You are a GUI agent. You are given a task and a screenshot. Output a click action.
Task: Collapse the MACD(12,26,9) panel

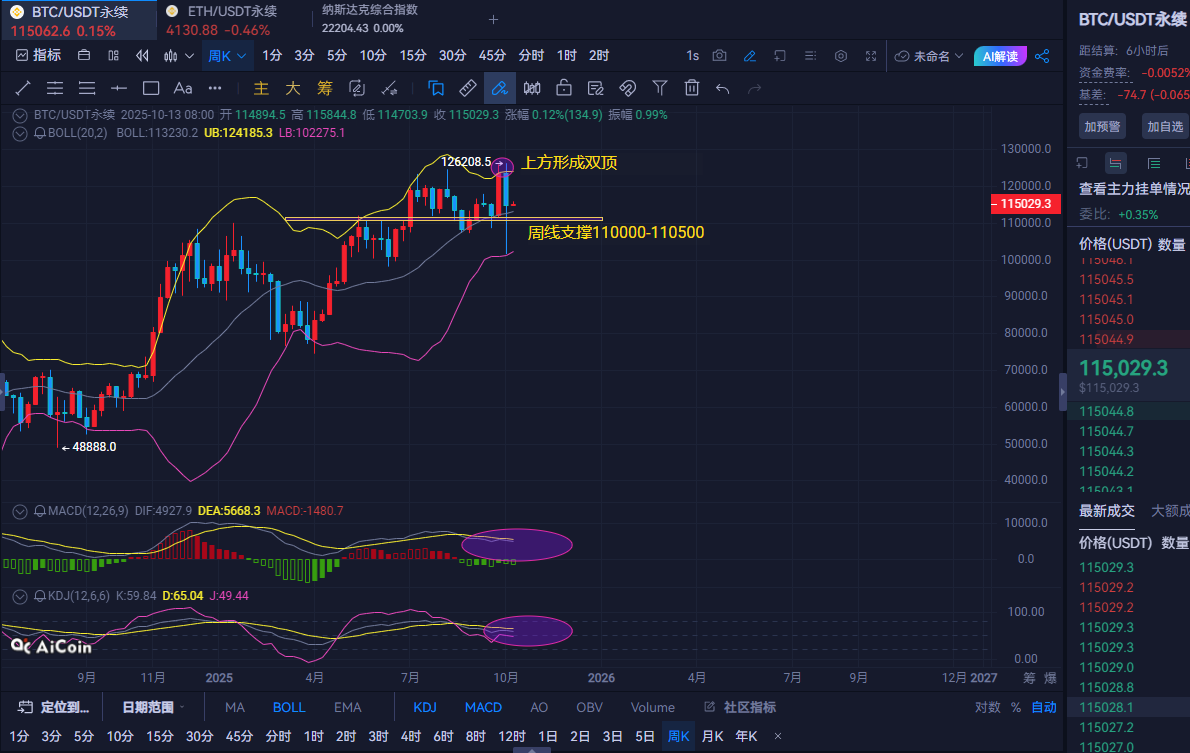[x=20, y=512]
